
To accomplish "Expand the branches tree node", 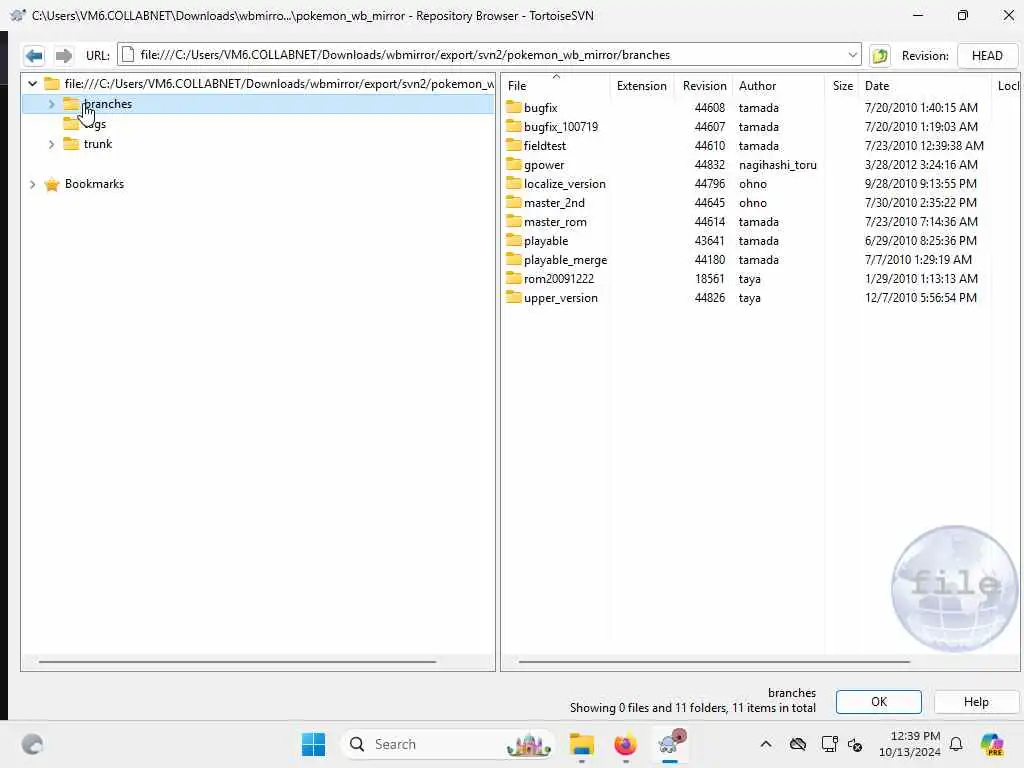I will point(52,104).
